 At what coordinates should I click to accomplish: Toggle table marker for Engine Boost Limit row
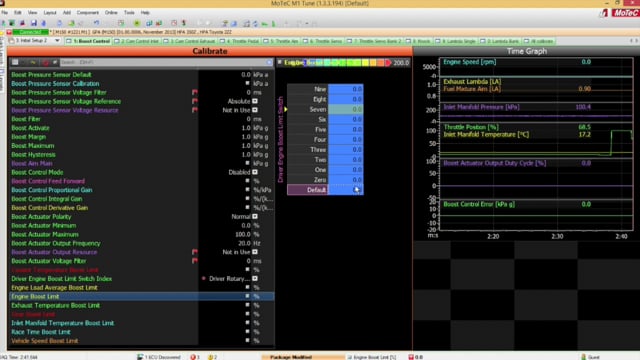247,296
